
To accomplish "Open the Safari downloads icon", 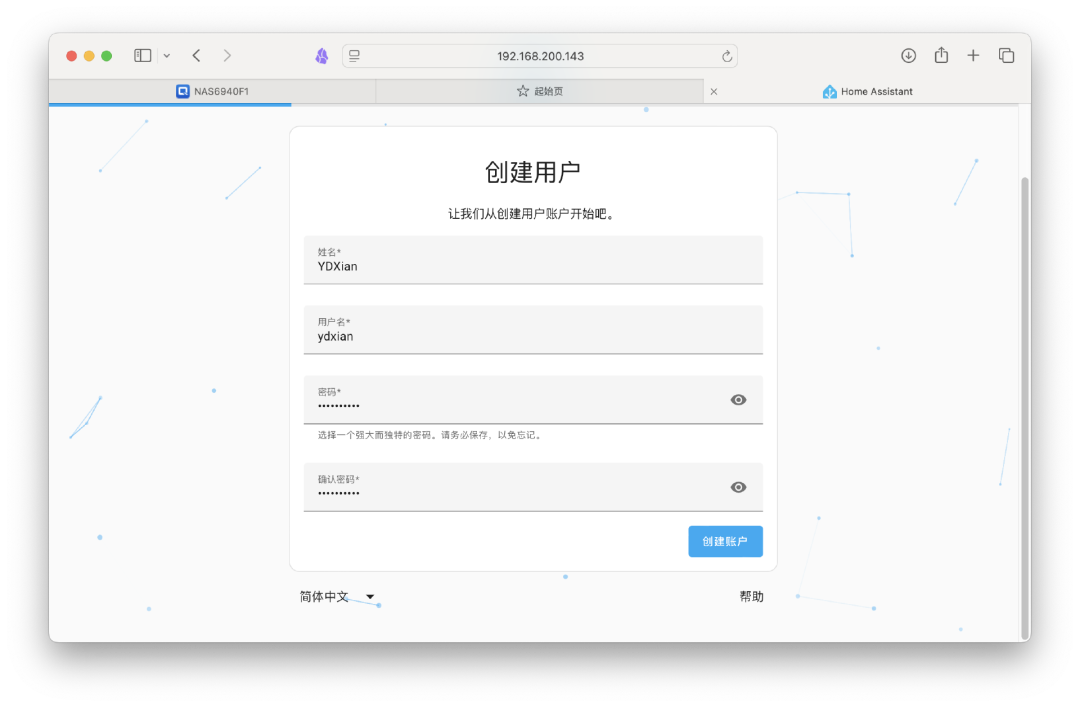I will [908, 56].
